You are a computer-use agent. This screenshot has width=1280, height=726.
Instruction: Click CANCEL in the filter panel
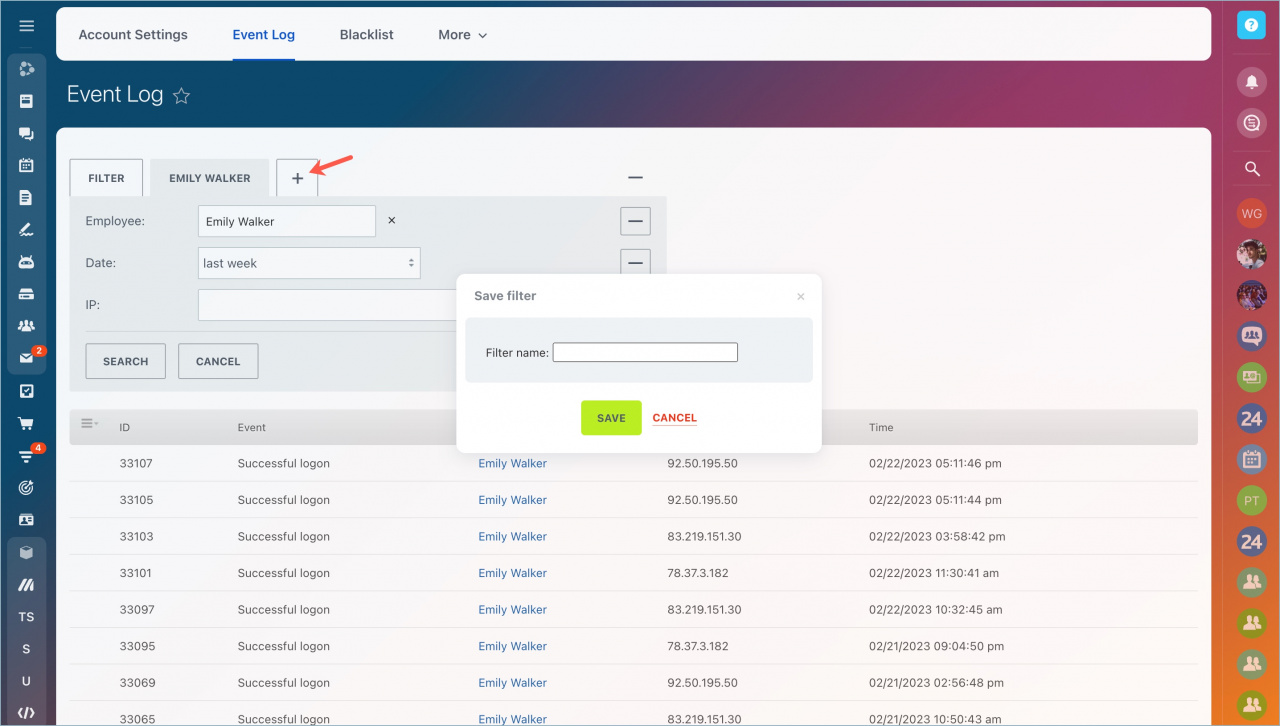pyautogui.click(x=218, y=361)
